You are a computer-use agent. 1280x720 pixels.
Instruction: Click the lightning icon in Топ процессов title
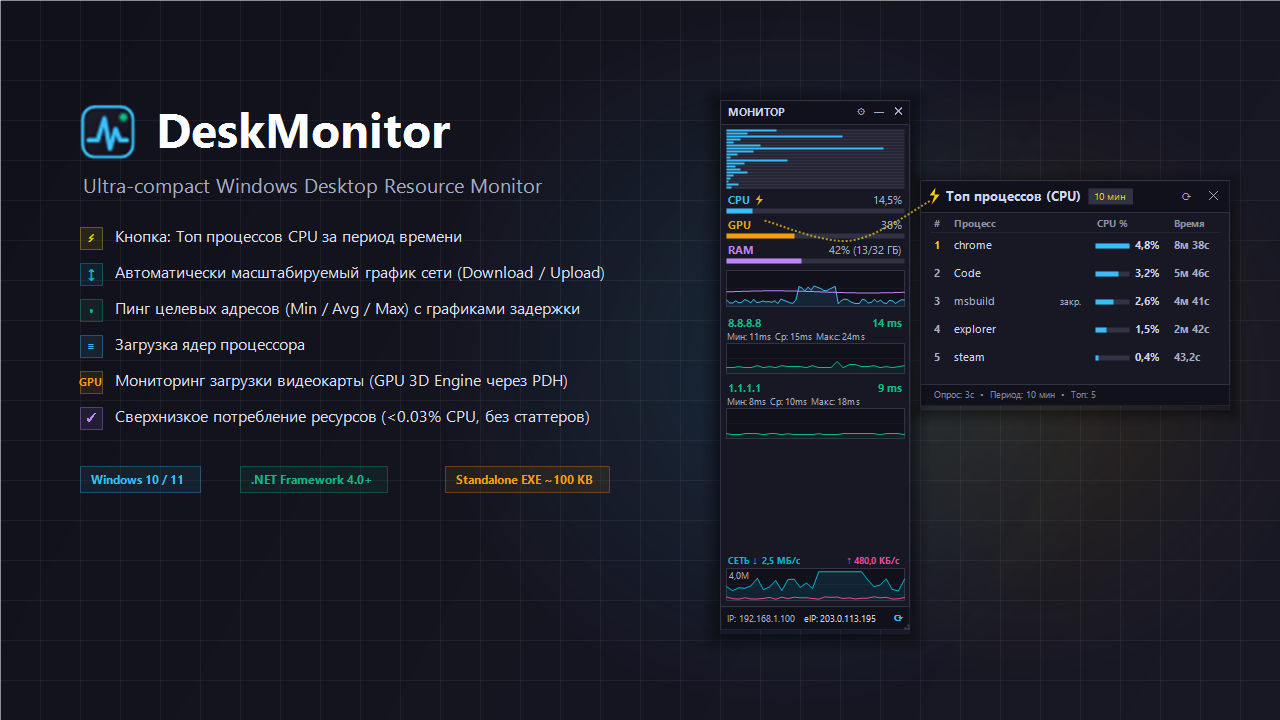point(934,196)
